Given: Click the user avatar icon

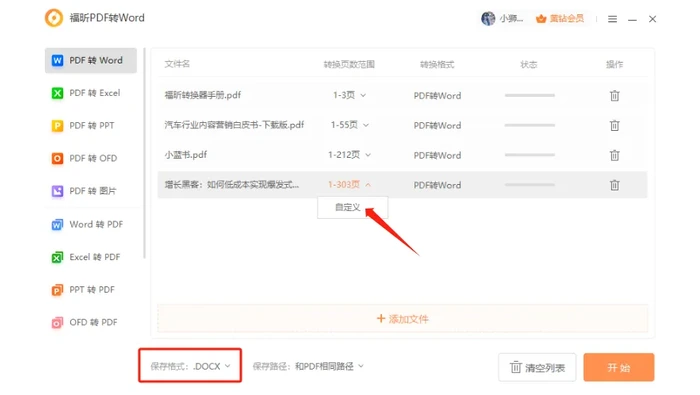Looking at the screenshot, I should click(x=488, y=18).
